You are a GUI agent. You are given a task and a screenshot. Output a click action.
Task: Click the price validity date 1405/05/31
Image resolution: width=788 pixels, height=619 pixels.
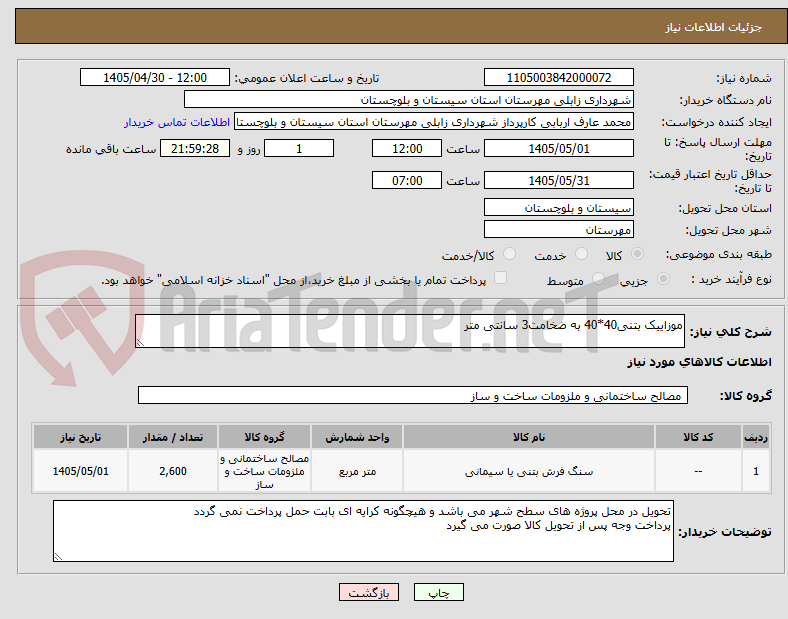click(x=559, y=180)
